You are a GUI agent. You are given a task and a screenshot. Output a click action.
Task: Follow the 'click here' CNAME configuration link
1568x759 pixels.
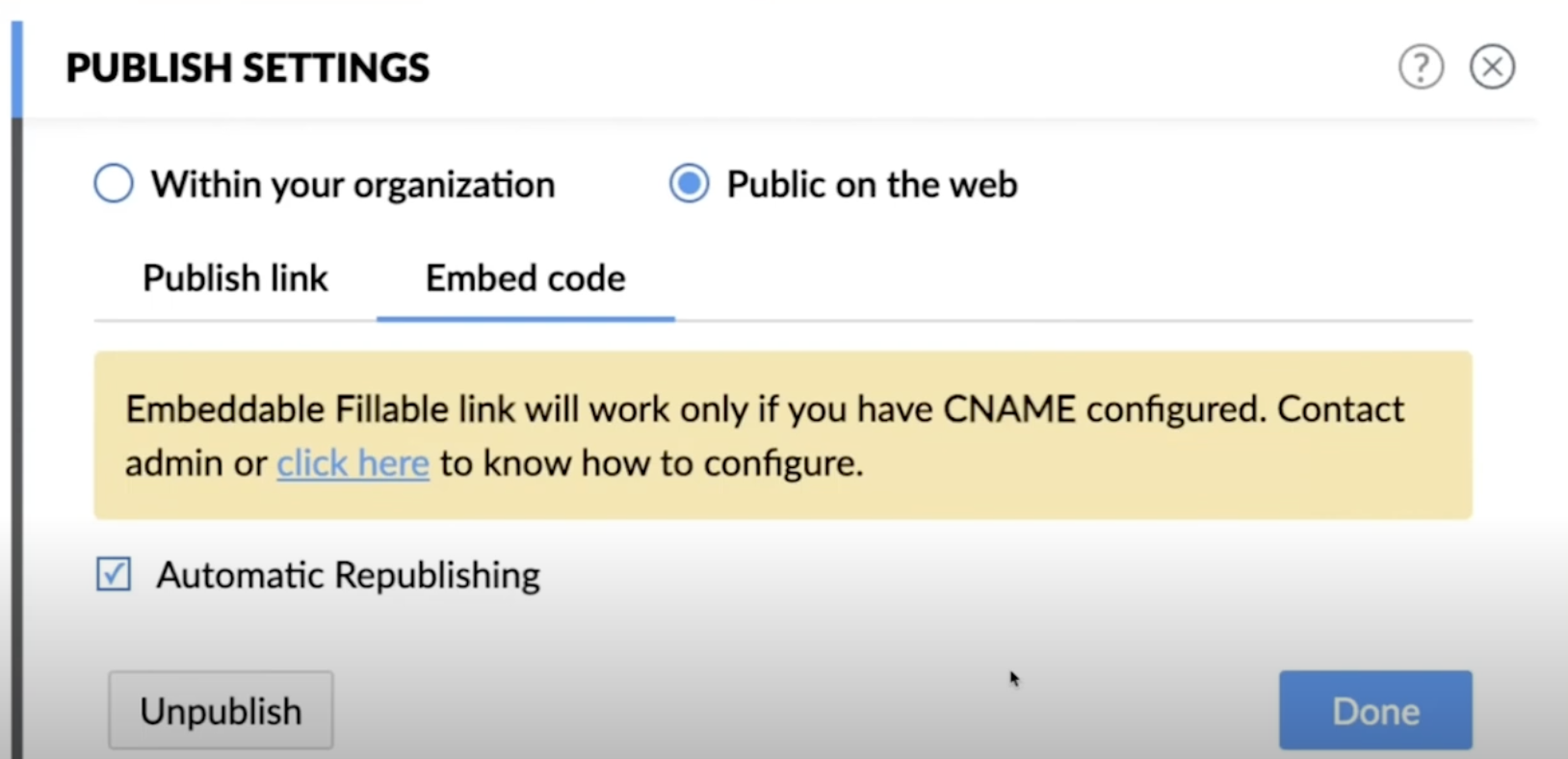click(353, 463)
